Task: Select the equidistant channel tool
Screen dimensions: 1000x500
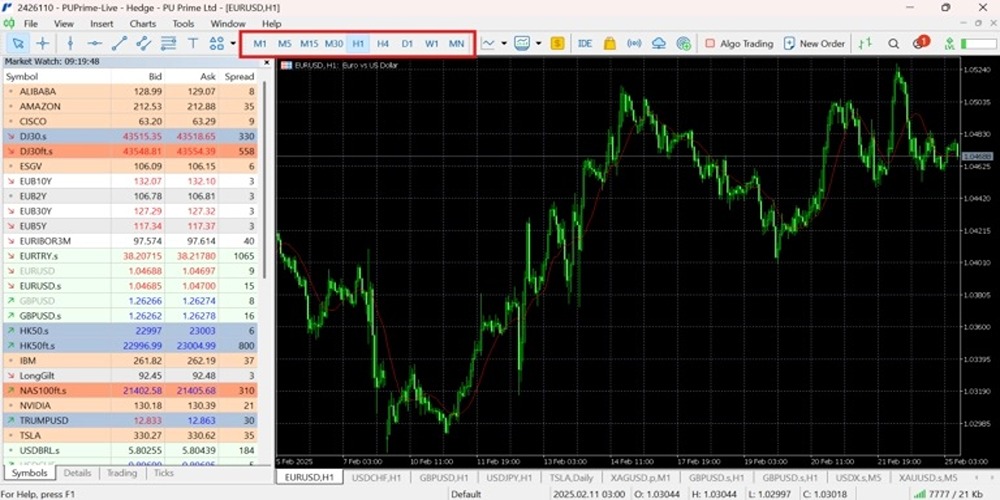Action: pos(143,43)
